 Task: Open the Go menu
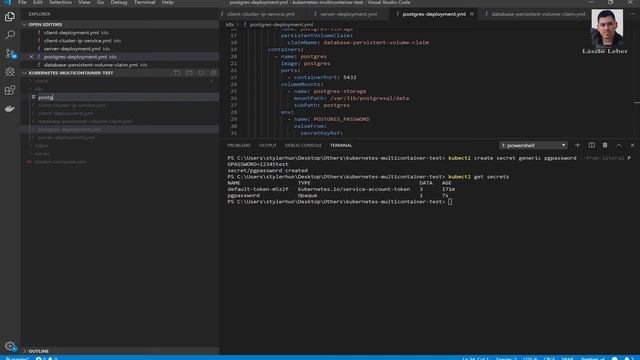(x=100, y=2)
